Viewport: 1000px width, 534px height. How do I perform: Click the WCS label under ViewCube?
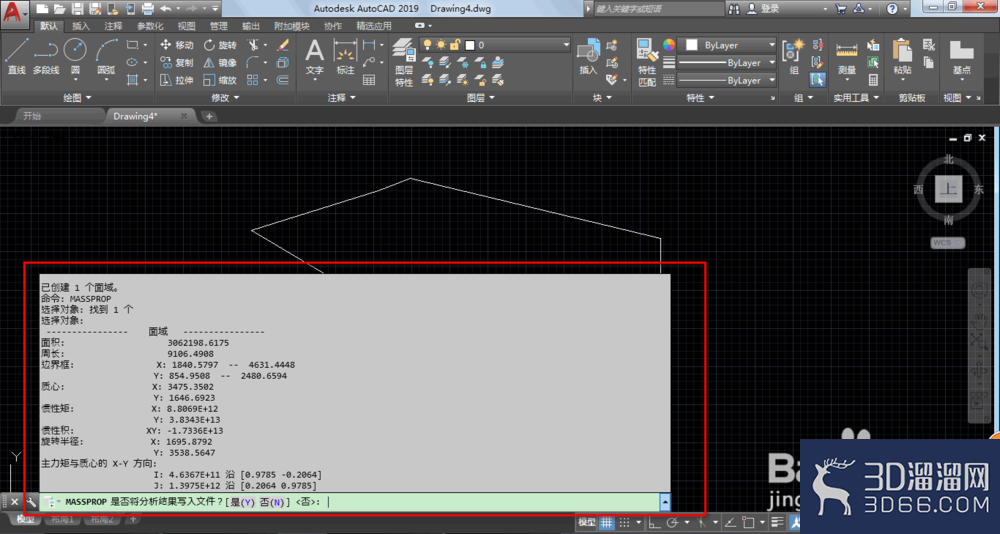[x=948, y=242]
